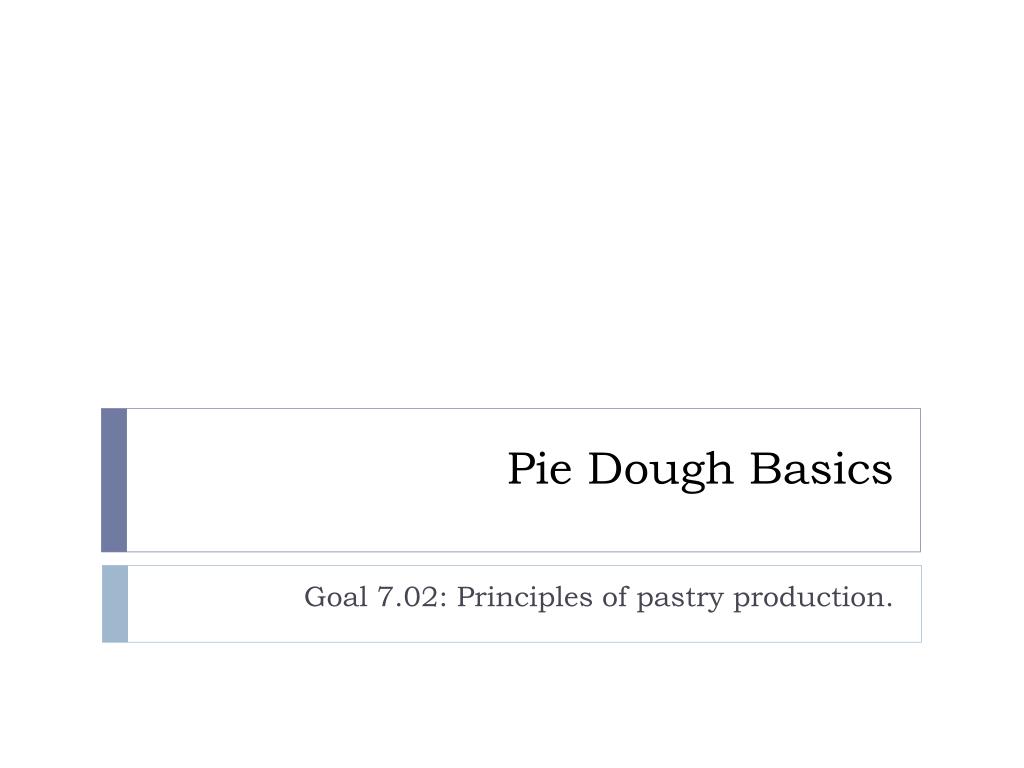Viewport: 1024px width, 768px height.
Task: Click the word 'Basics' in the title
Action: [x=821, y=468]
